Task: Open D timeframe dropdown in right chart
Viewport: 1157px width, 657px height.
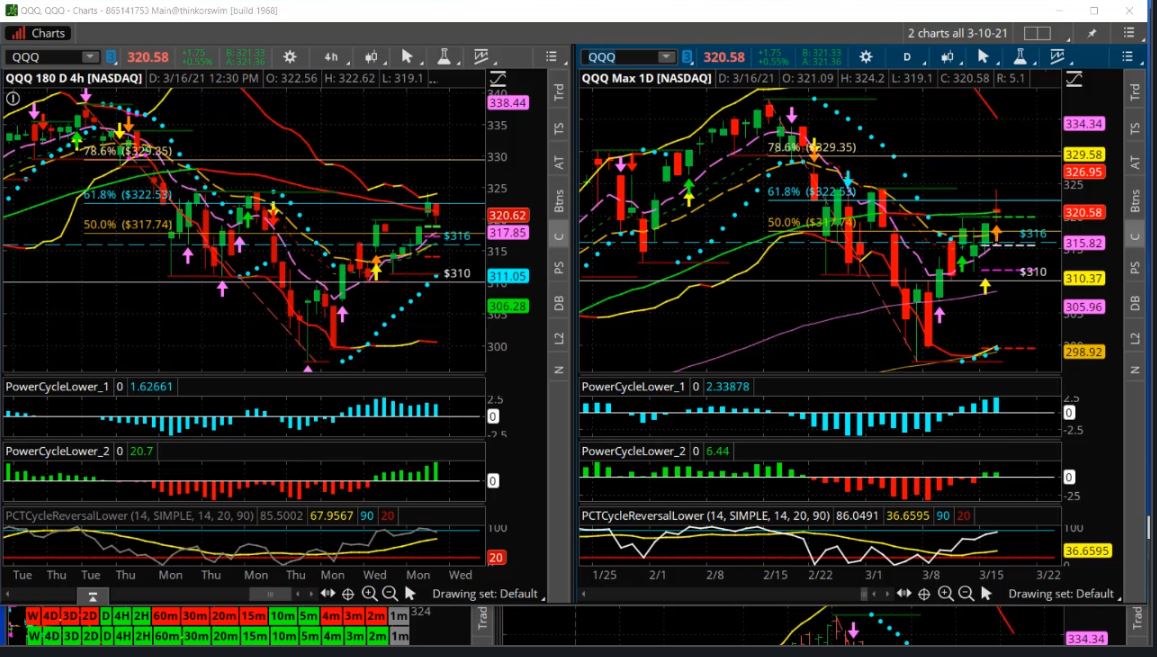Action: (x=907, y=57)
